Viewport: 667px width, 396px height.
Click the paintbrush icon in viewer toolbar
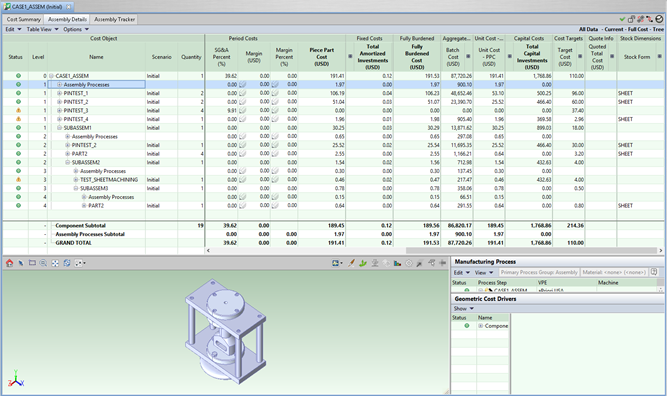(351, 263)
